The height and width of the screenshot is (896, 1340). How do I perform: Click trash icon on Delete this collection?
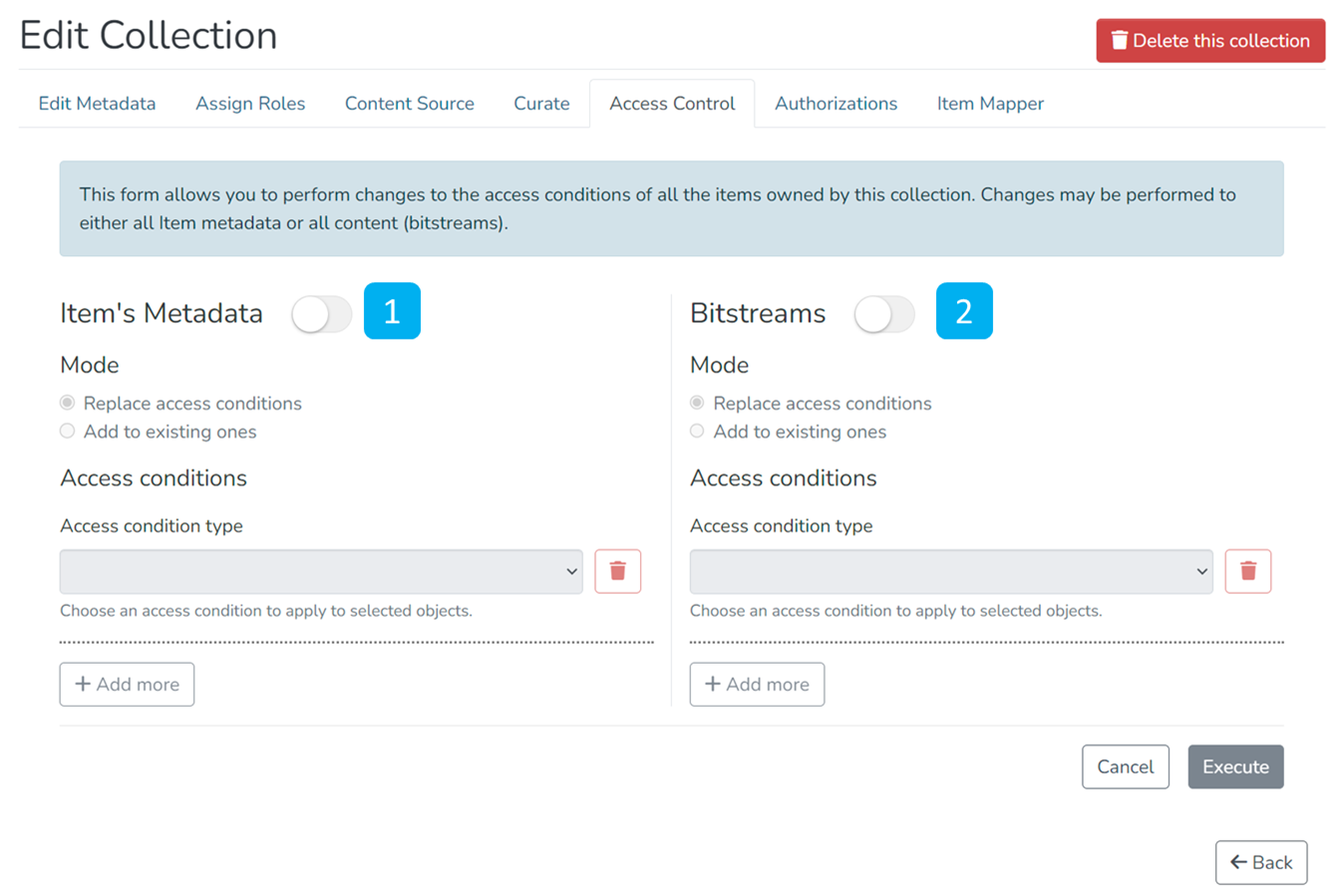1119,41
